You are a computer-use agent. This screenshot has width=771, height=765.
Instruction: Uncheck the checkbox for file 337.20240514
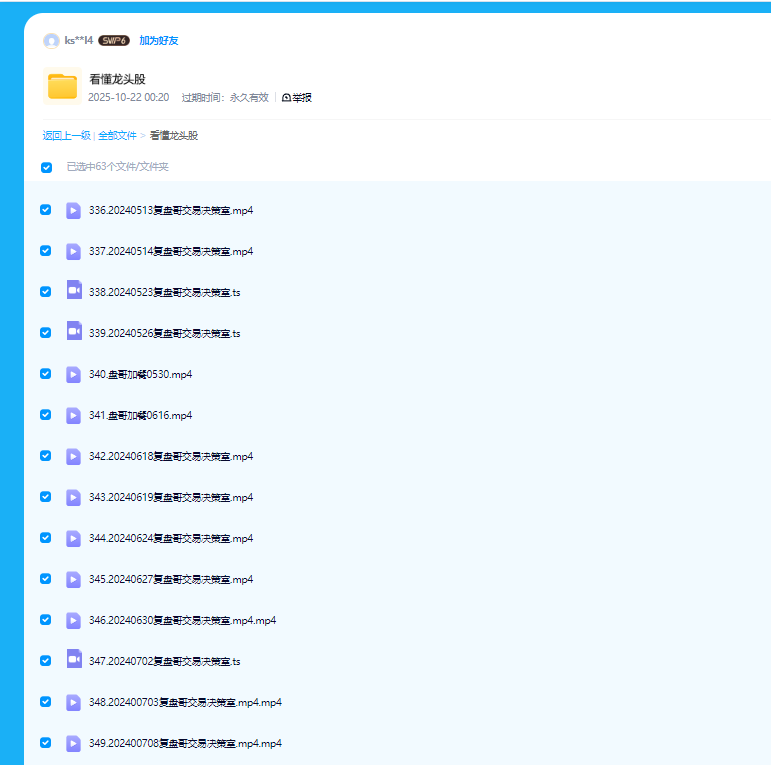[x=45, y=251]
